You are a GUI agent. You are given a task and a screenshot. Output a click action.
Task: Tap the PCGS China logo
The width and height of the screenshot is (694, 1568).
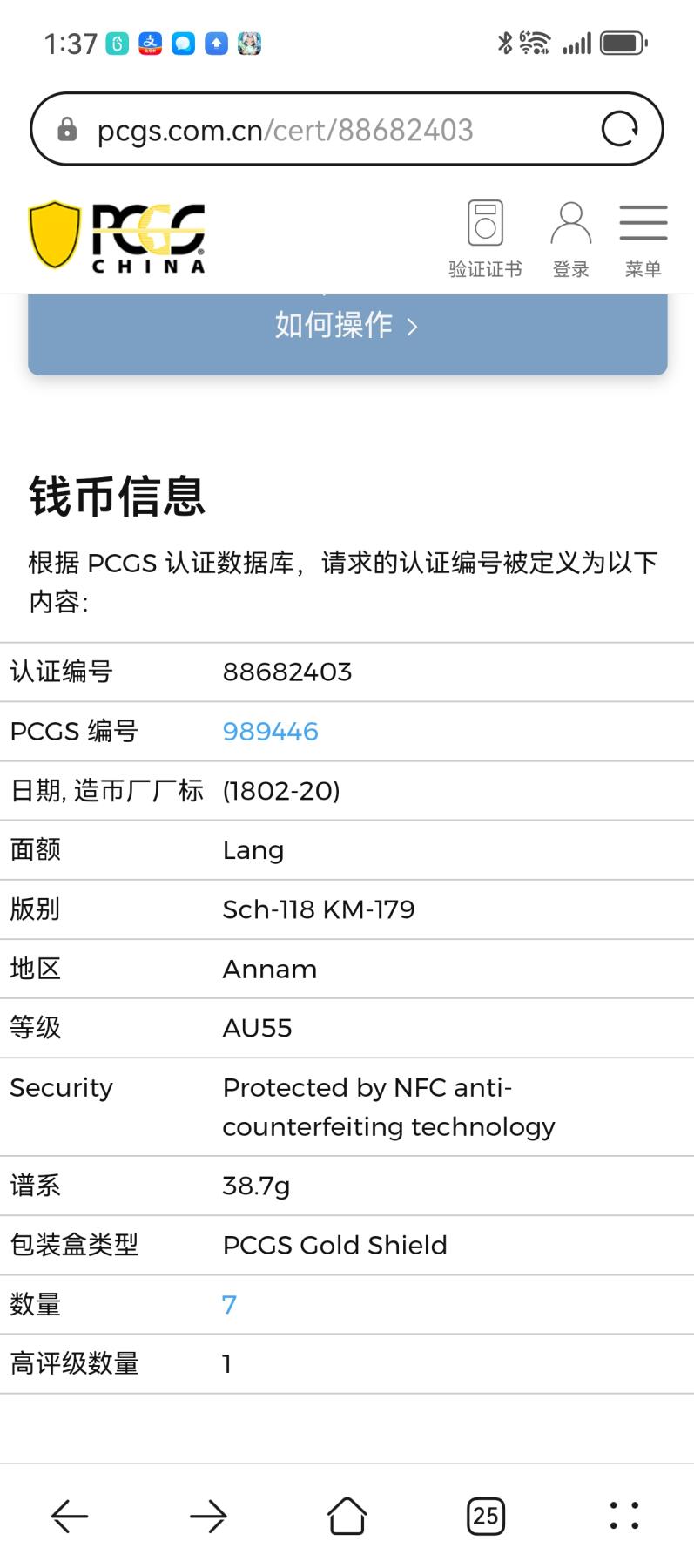(x=118, y=237)
